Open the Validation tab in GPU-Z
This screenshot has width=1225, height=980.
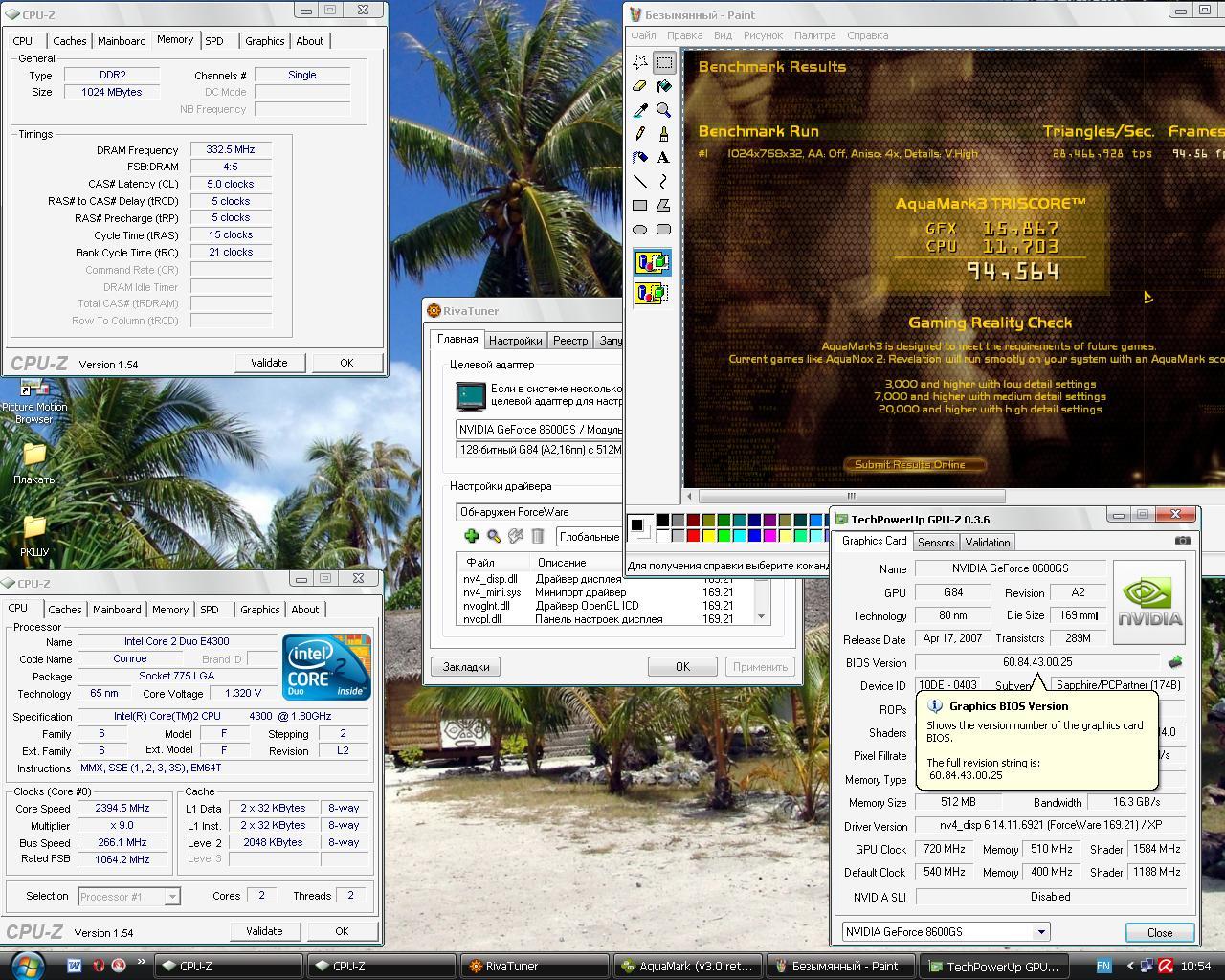tap(988, 543)
